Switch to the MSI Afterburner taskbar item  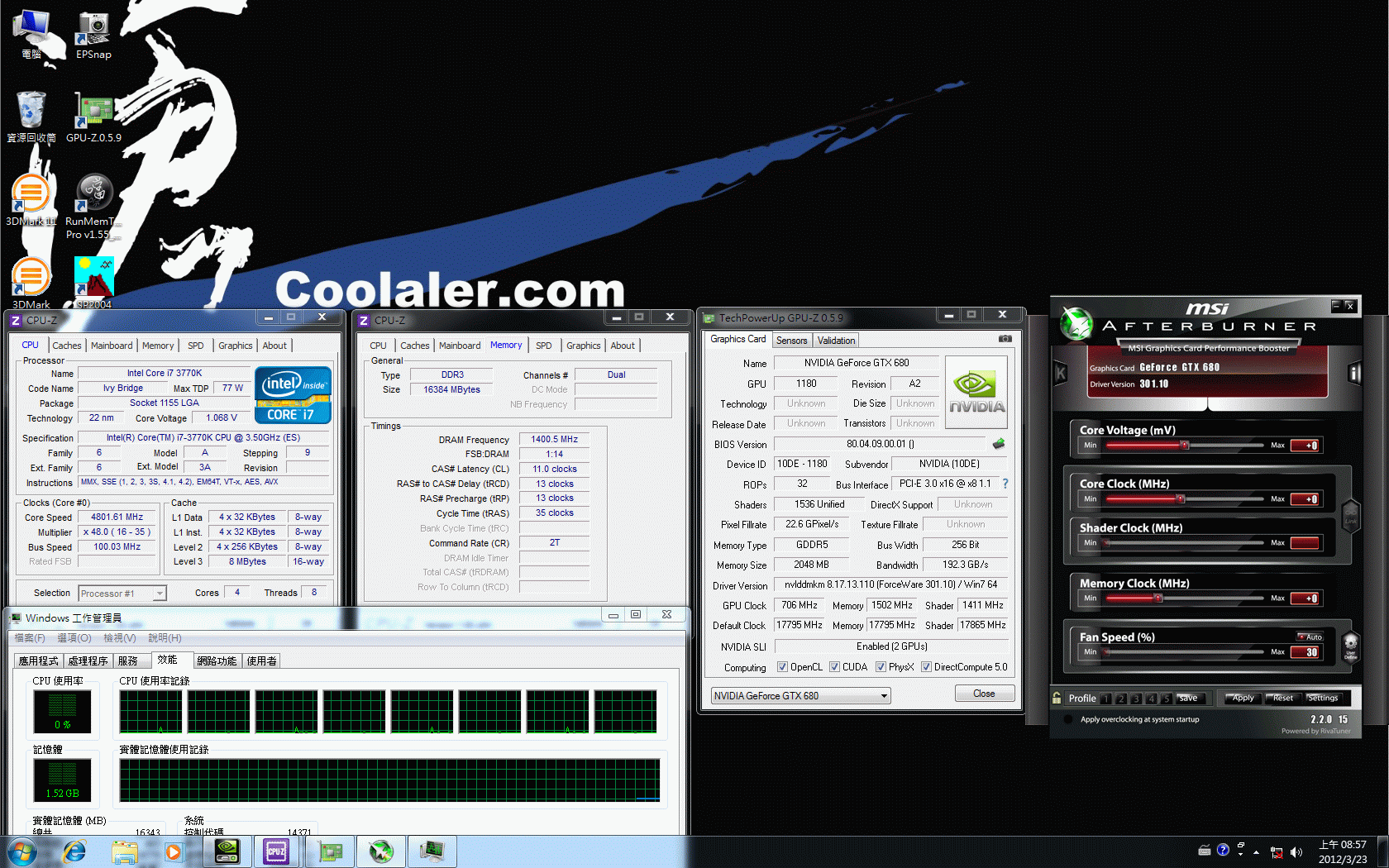click(x=381, y=851)
